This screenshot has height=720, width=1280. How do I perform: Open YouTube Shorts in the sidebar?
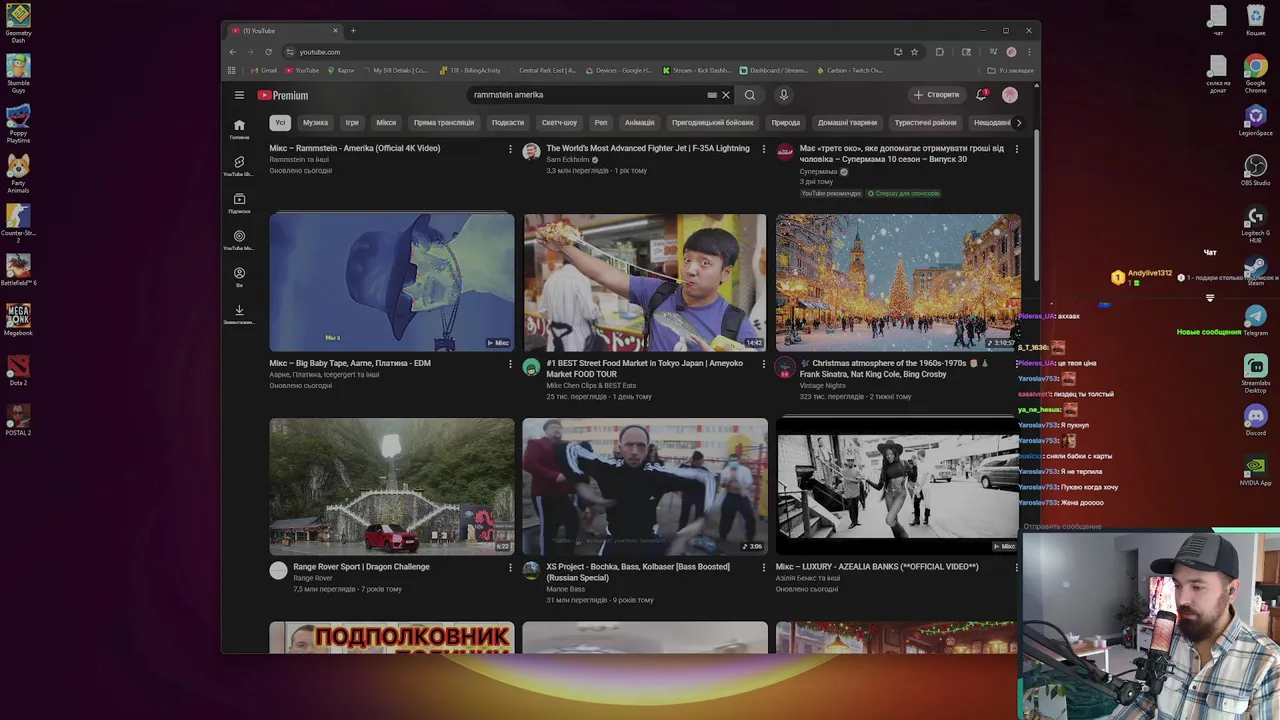pos(239,166)
